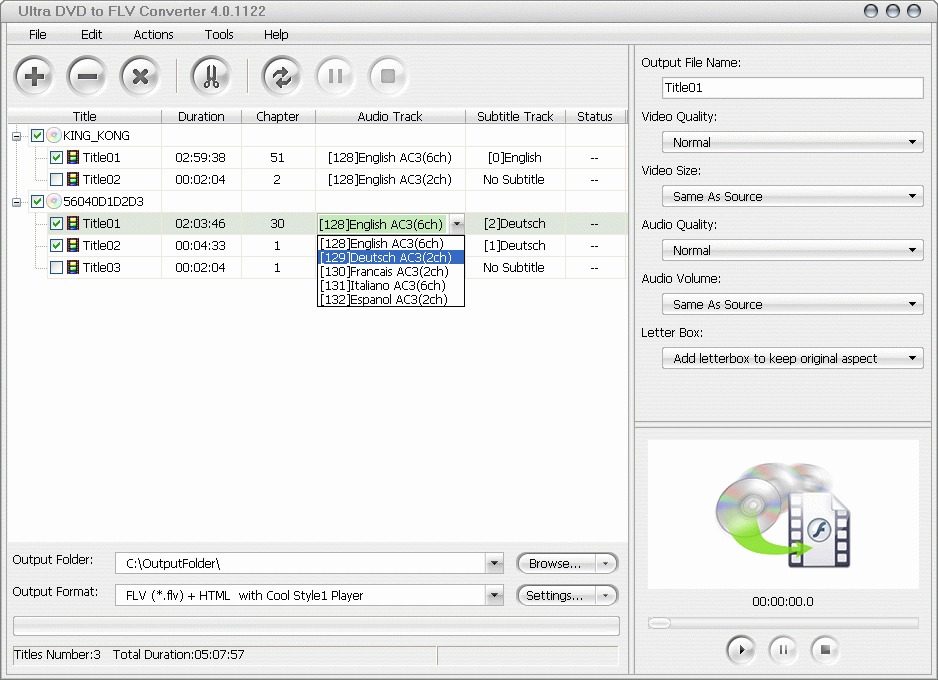938x680 pixels.
Task: Pause the preview player
Action: tap(783, 649)
